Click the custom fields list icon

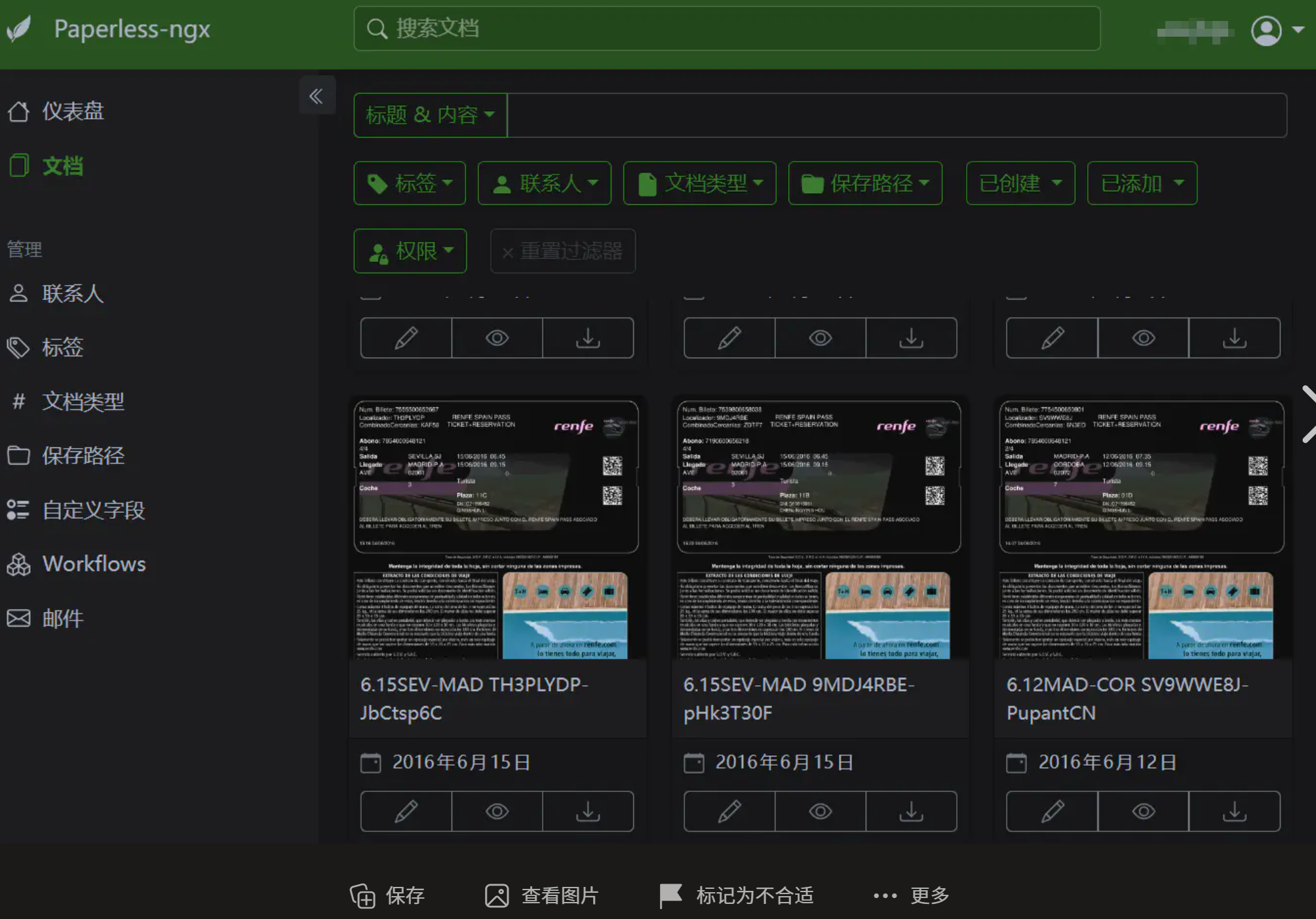coord(18,510)
